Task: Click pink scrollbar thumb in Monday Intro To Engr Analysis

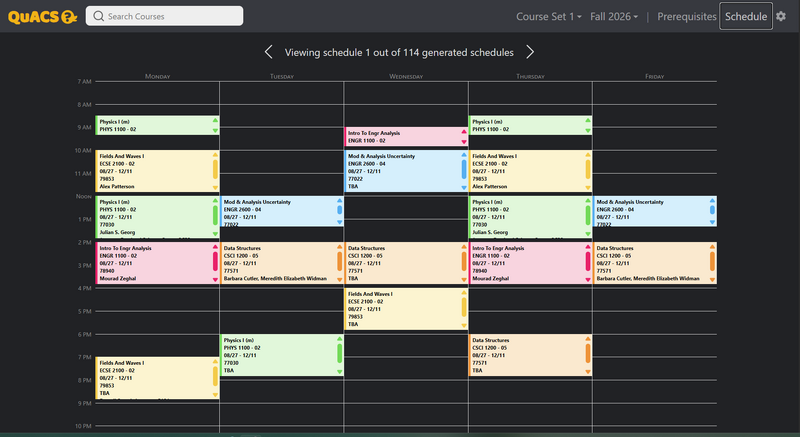Action: pyautogui.click(x=215, y=262)
